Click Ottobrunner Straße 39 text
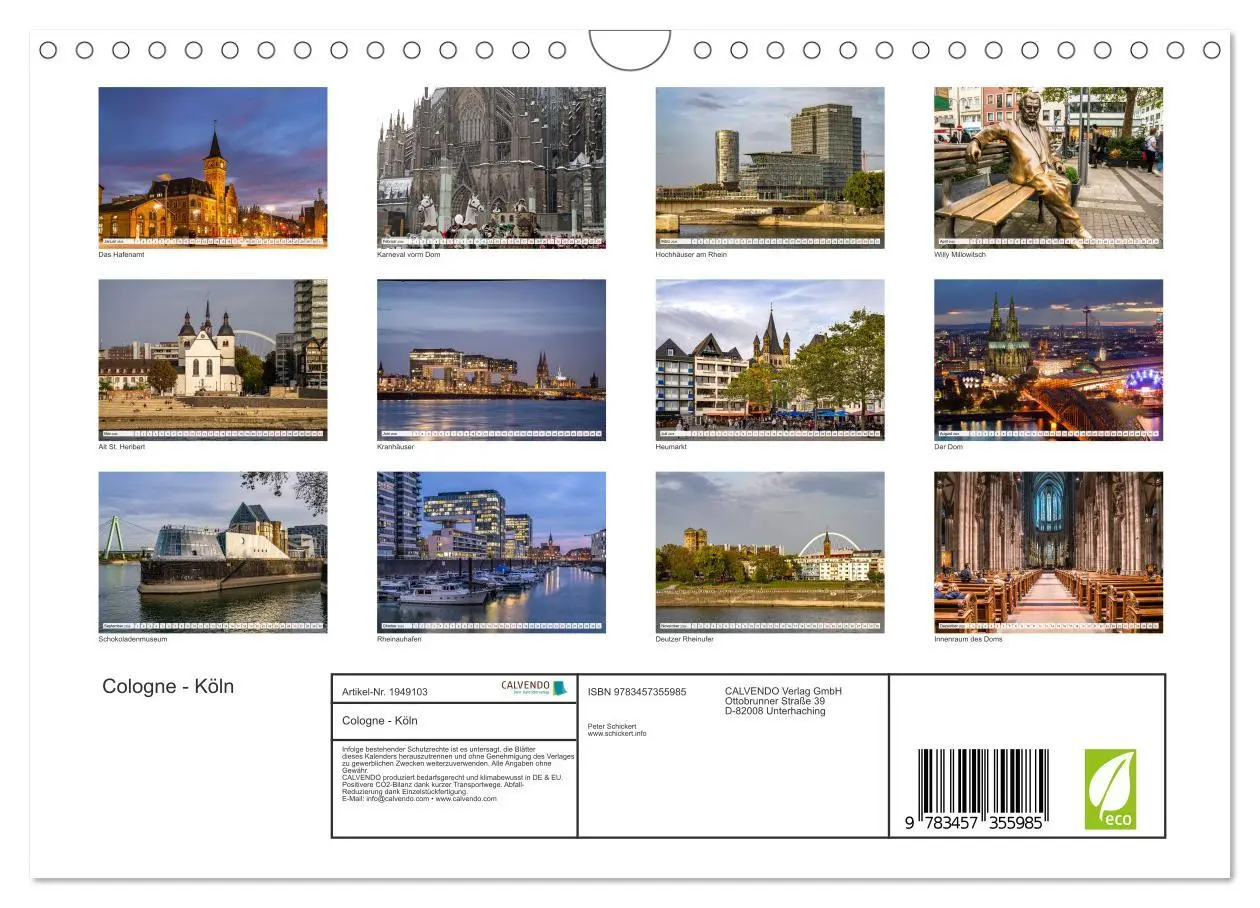1260x908 pixels. pos(775,701)
